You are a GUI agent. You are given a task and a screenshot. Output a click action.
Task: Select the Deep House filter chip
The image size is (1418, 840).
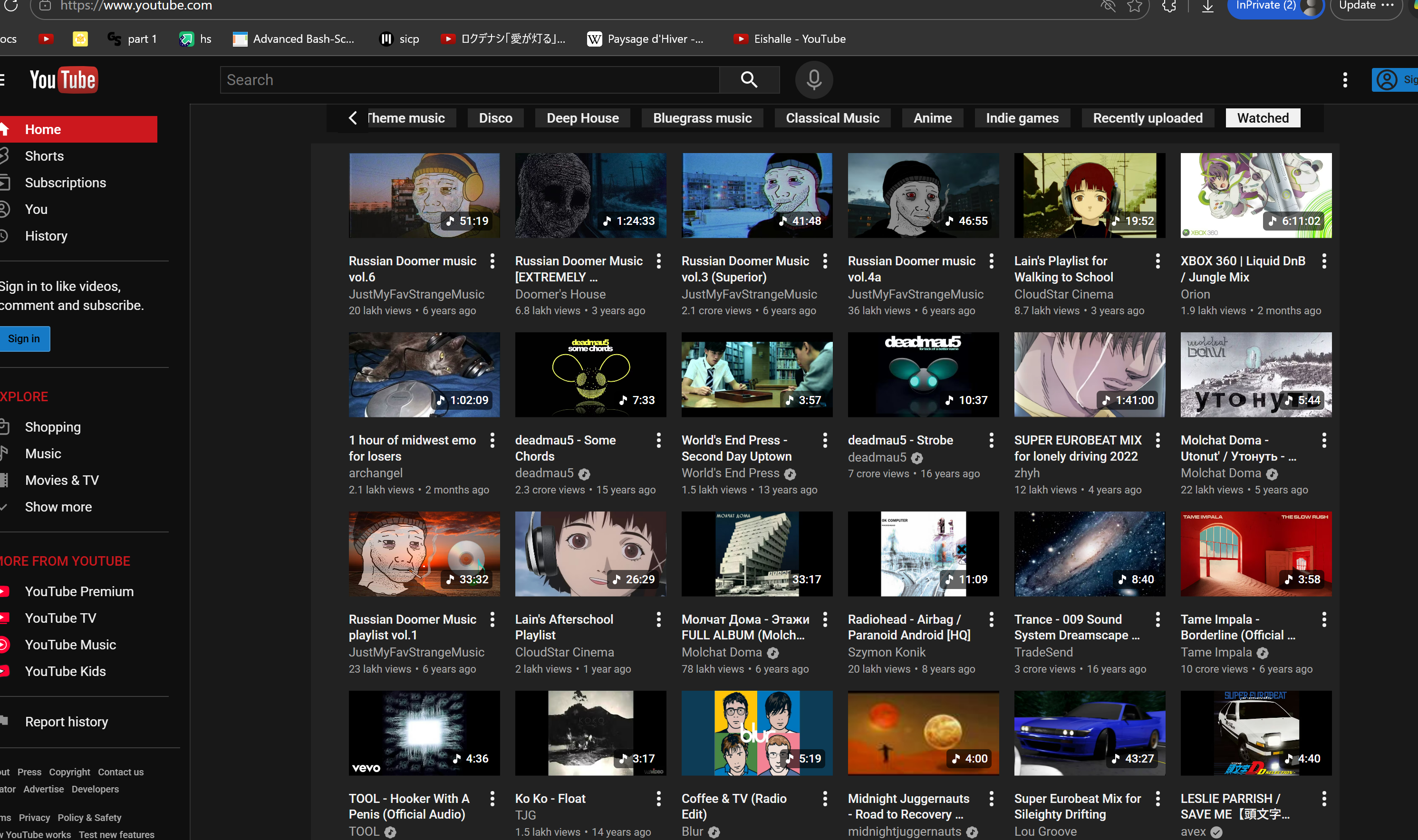tap(582, 118)
